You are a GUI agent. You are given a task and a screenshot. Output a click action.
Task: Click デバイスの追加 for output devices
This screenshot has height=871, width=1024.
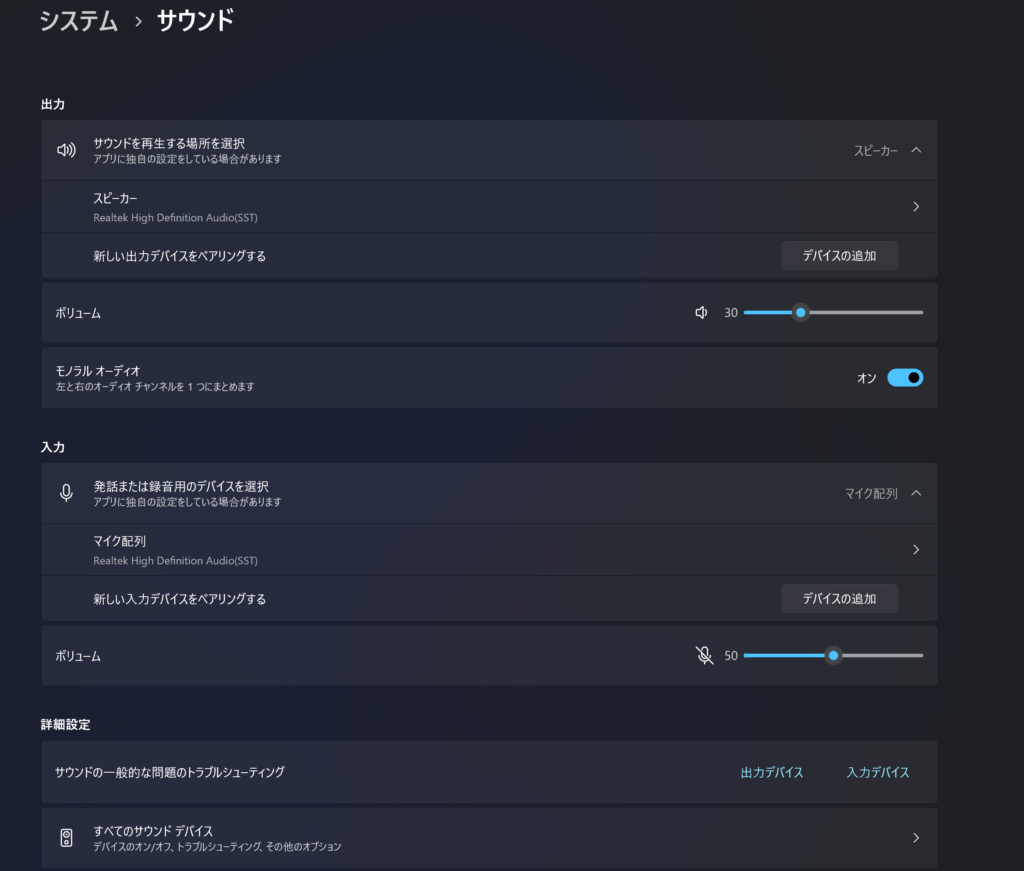coord(839,255)
